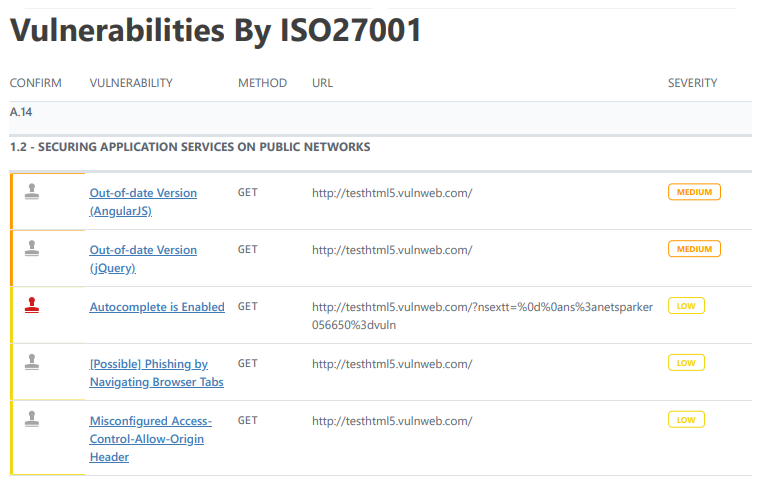Click the A.14 section row
The width and height of the screenshot is (761, 480).
point(380,117)
